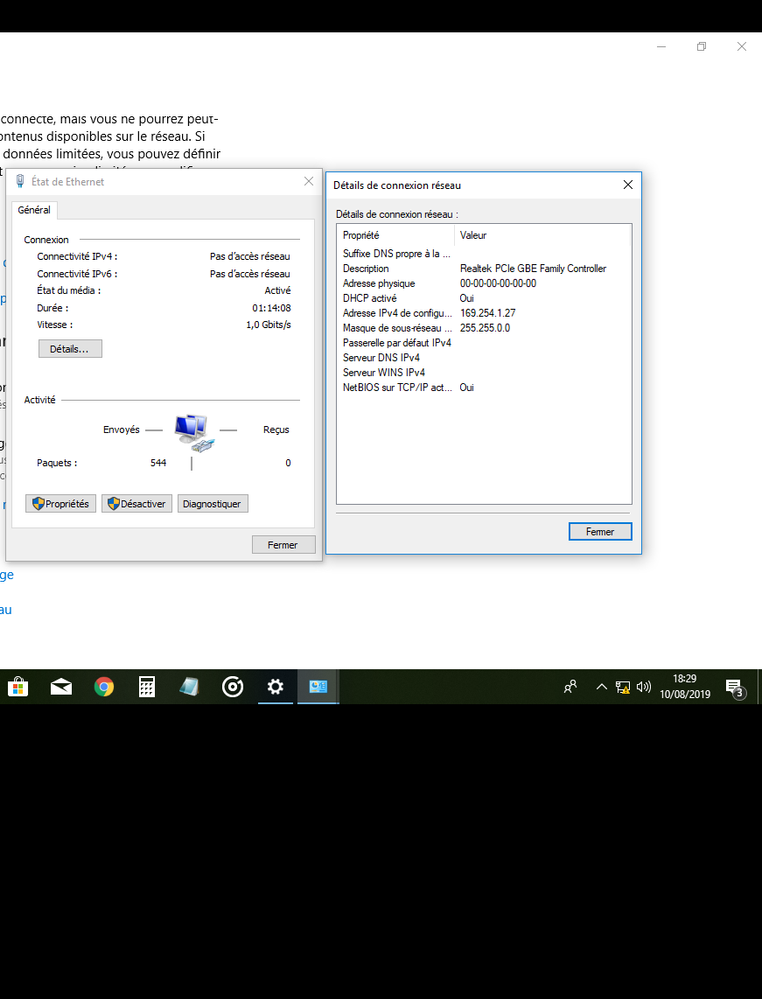The height and width of the screenshot is (999, 762).
Task: Launch Google Chrome from taskbar
Action: 104,687
